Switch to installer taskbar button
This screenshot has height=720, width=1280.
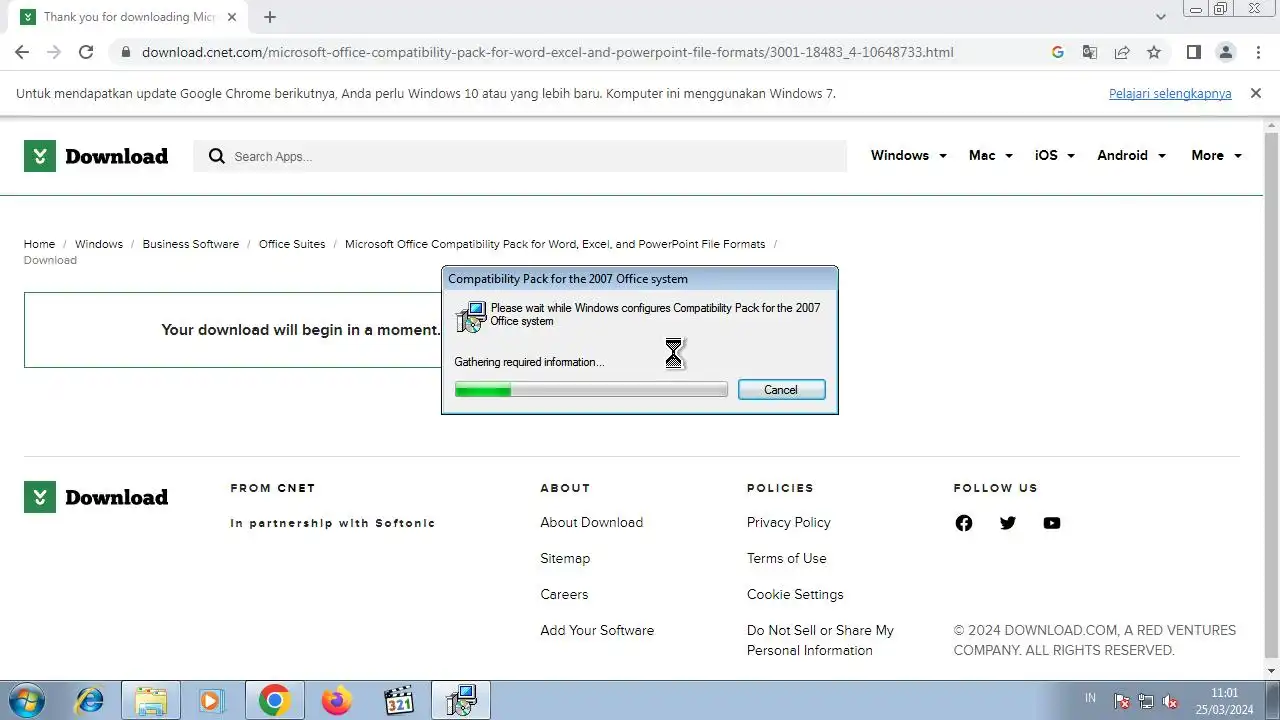point(461,700)
